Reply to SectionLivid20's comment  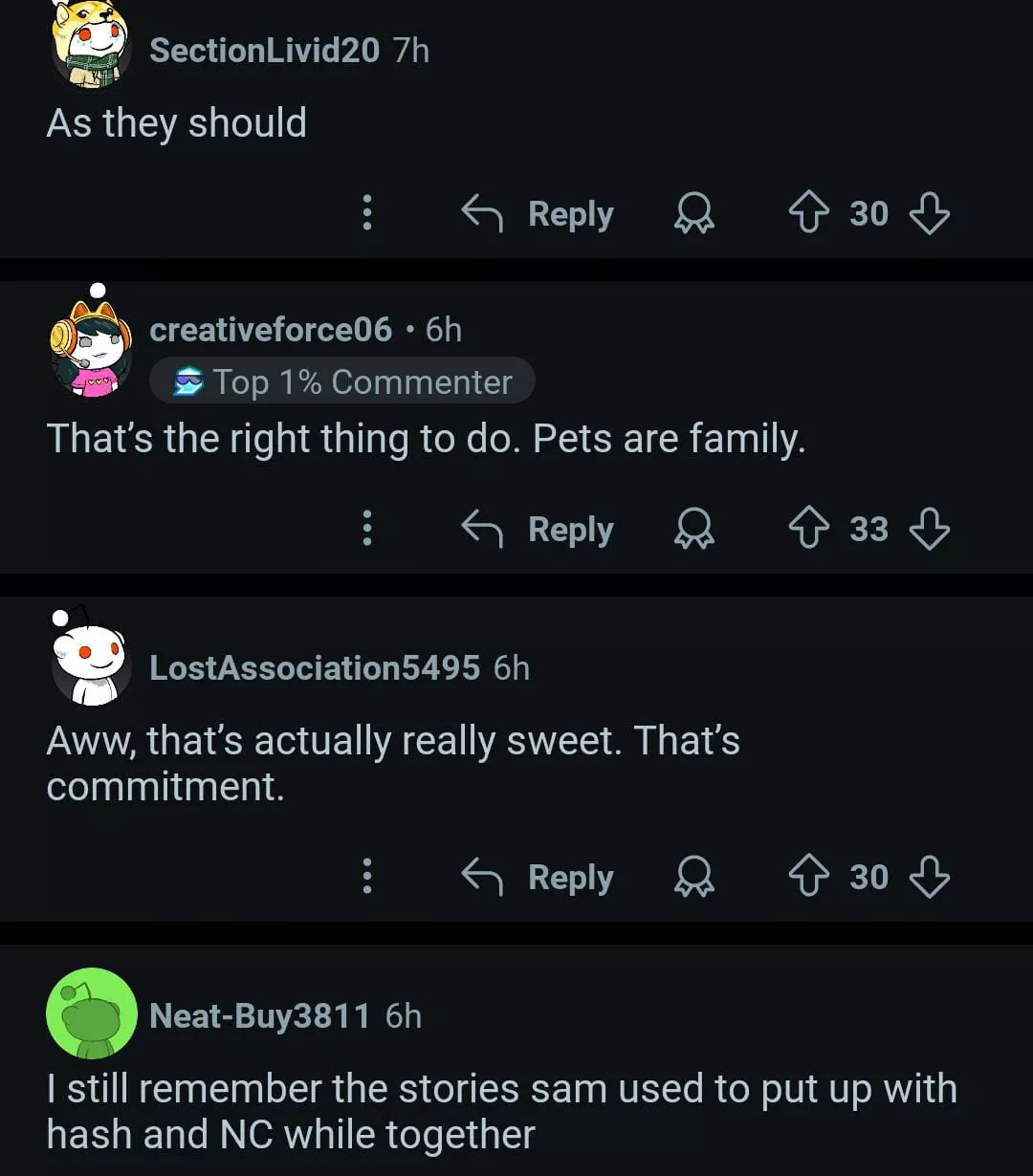(538, 213)
